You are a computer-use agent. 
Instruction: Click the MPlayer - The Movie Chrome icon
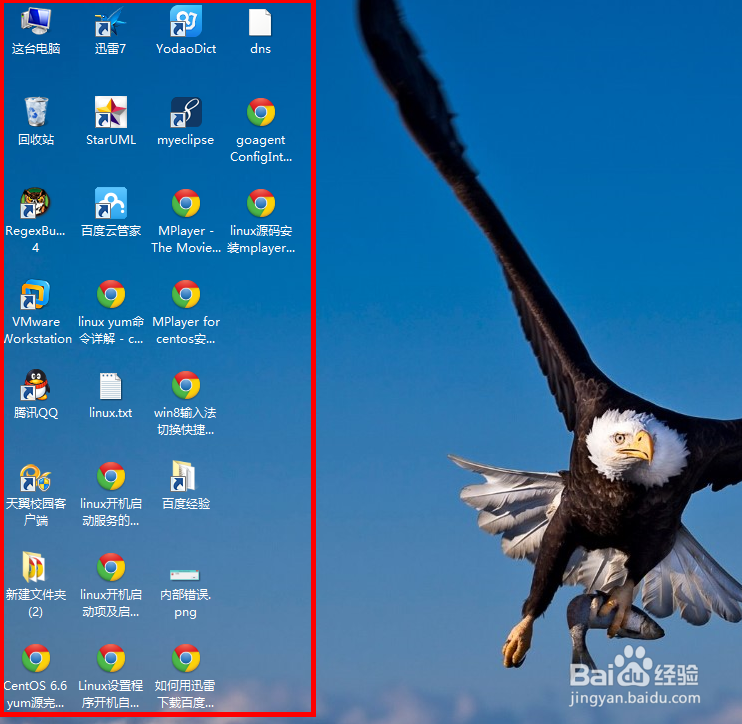tap(186, 203)
